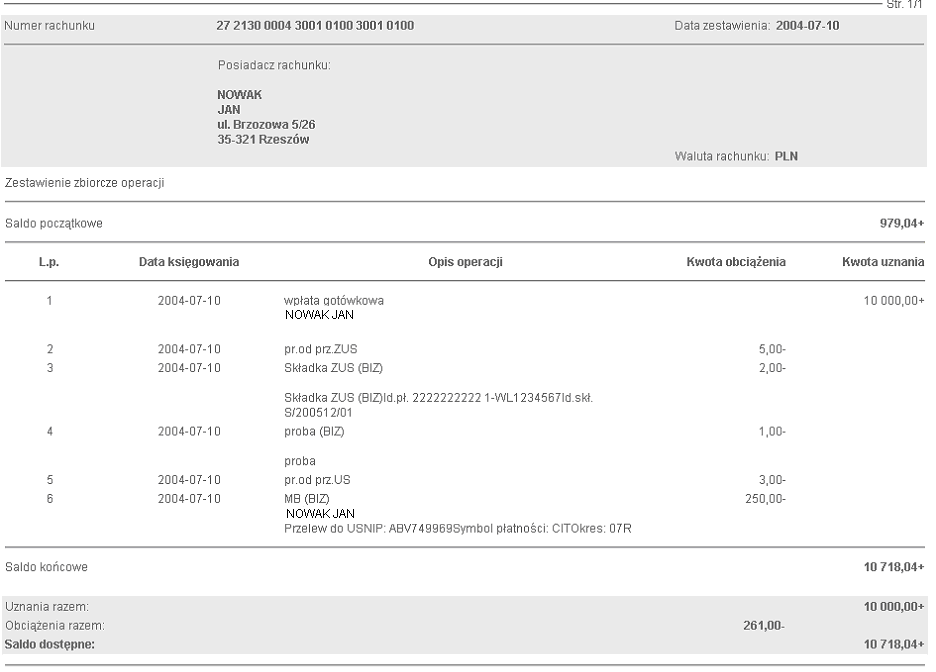
Task: Click the statement date 2004-07-10 in header
Action: [807, 26]
